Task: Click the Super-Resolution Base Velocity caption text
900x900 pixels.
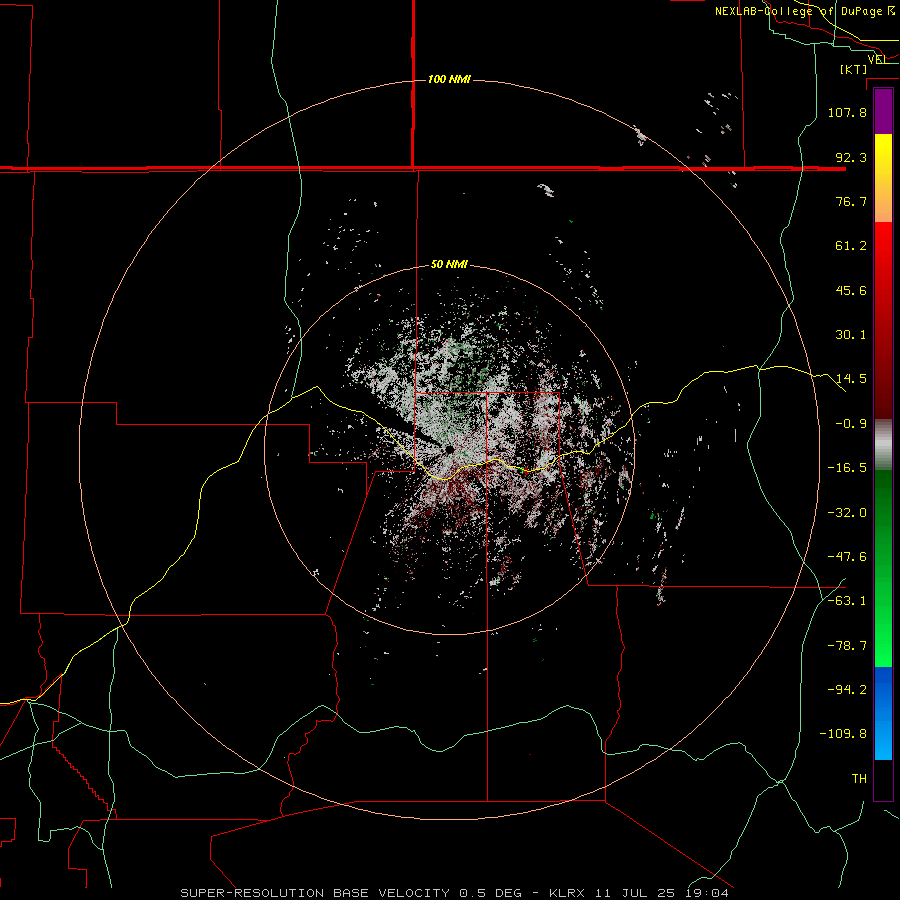Action: point(455,893)
